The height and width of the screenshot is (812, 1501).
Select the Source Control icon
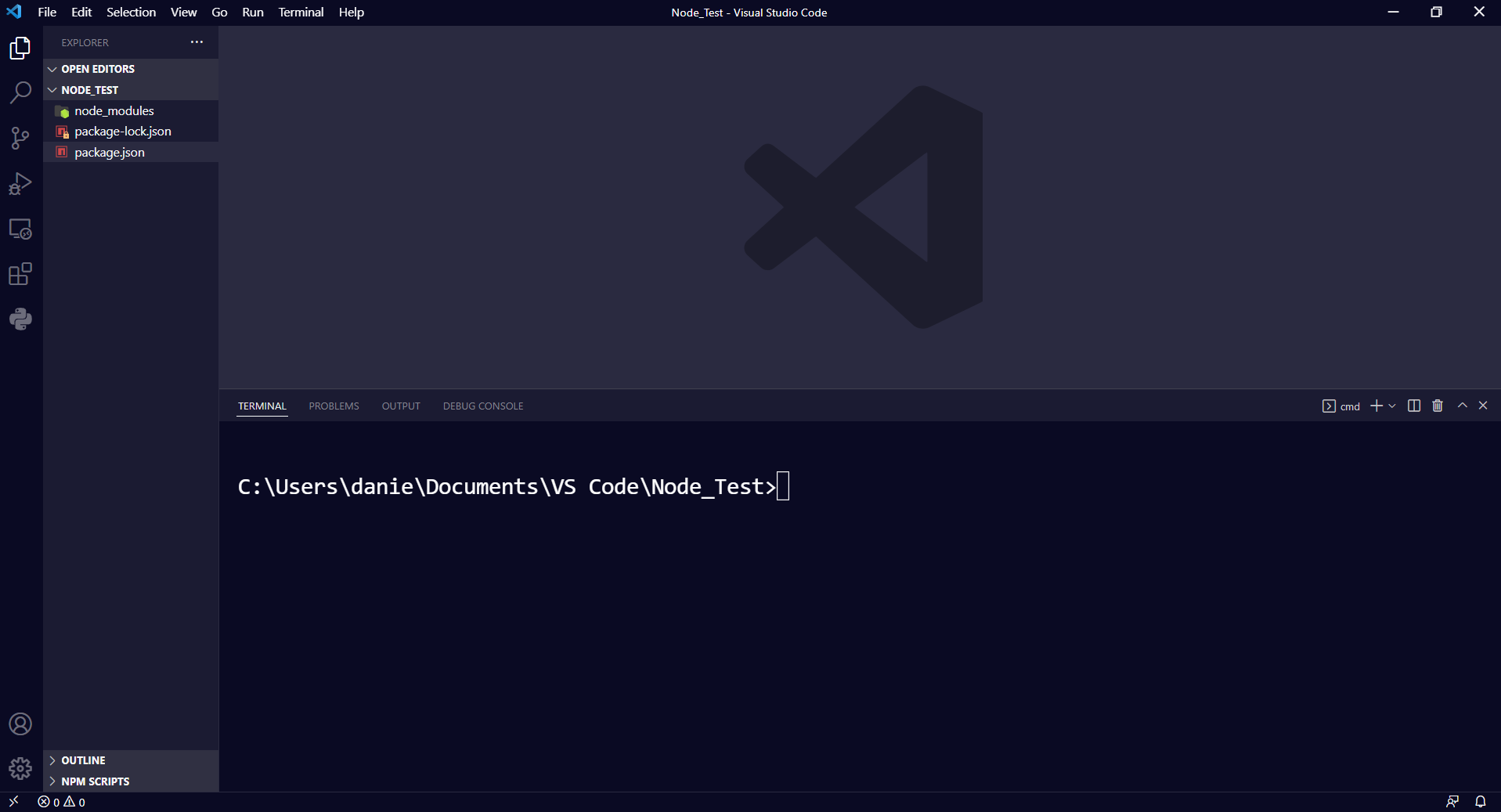coord(20,138)
